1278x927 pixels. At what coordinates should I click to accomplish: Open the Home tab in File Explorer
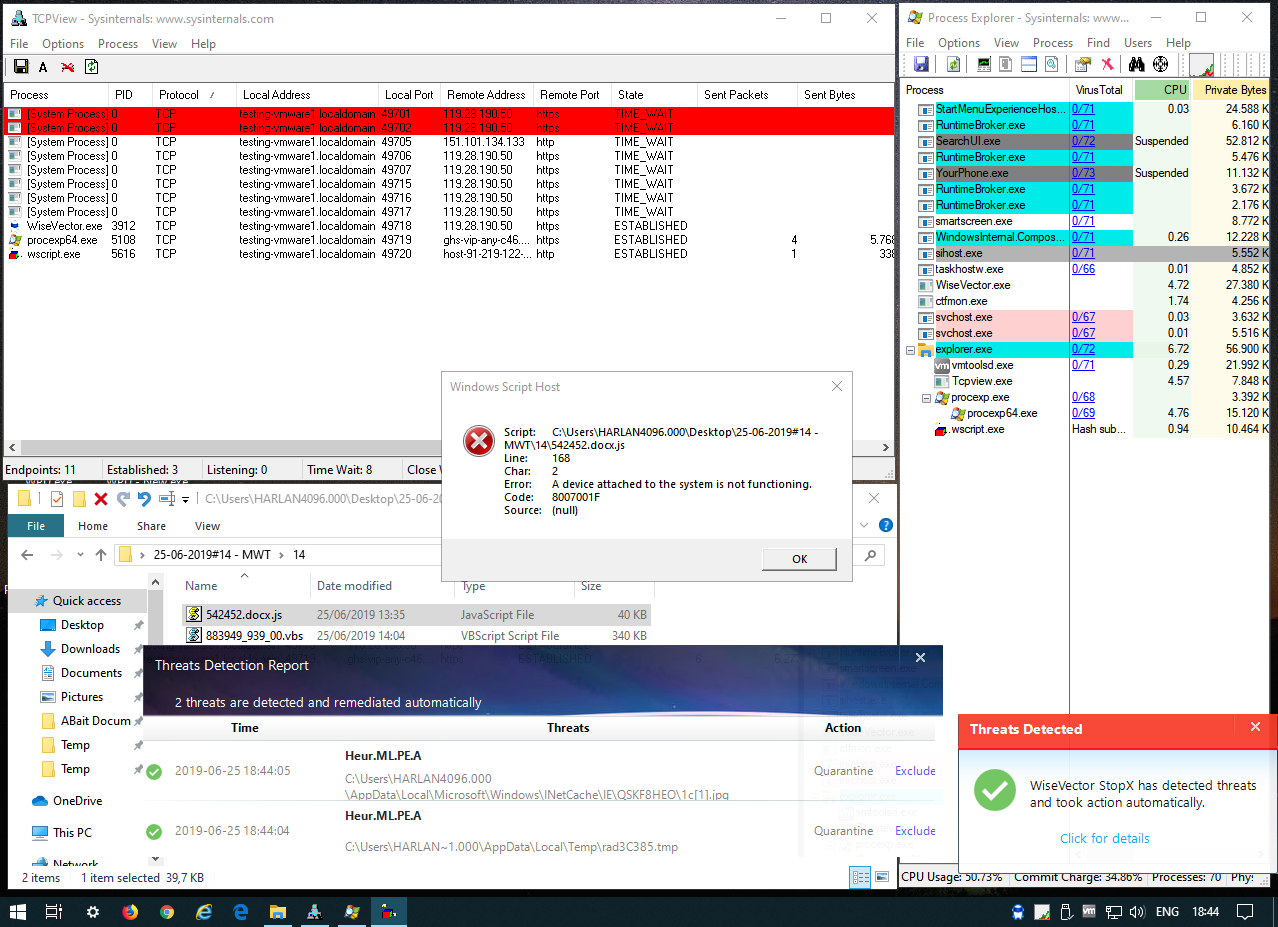(93, 526)
